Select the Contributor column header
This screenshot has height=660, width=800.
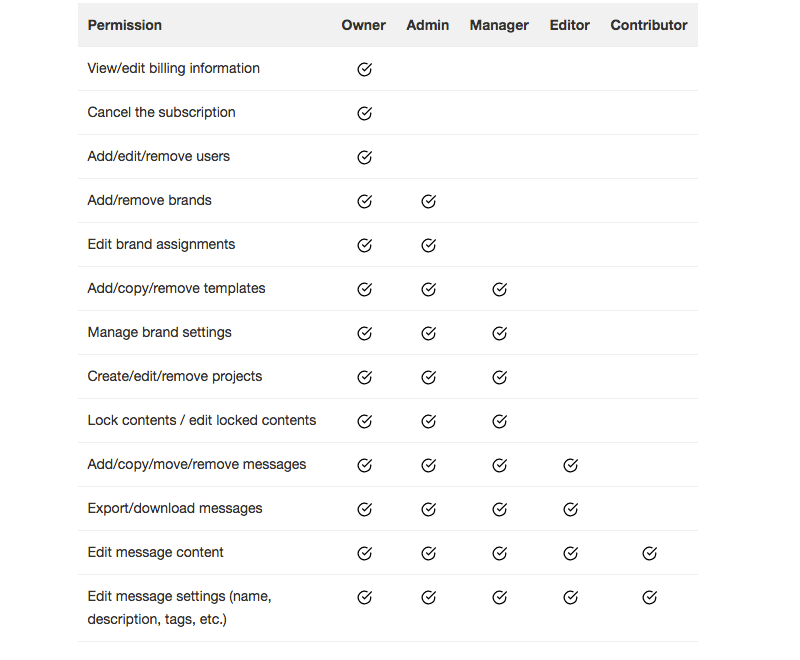point(649,25)
